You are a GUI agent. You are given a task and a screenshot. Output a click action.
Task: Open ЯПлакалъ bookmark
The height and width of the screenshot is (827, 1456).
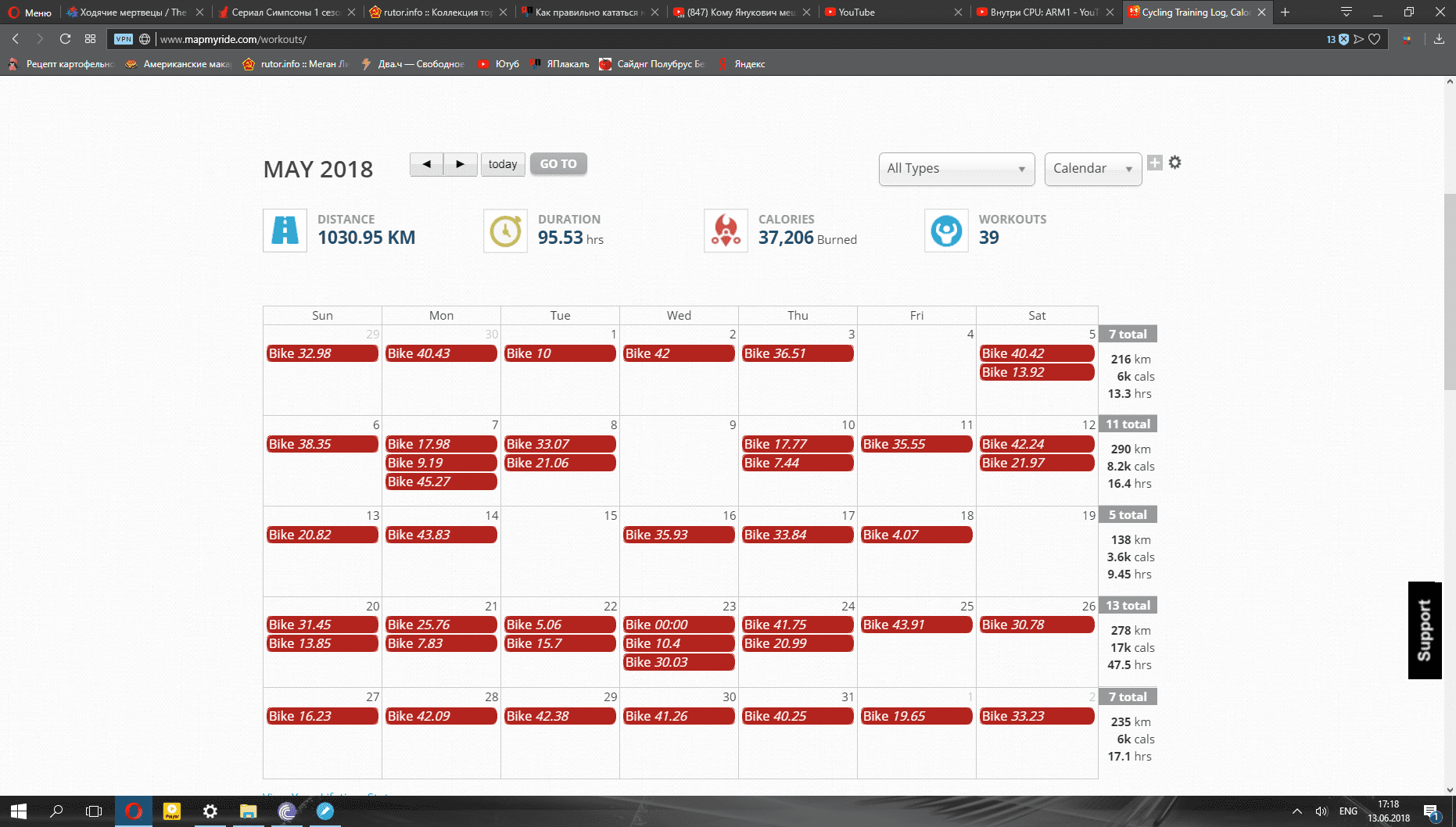coord(560,64)
